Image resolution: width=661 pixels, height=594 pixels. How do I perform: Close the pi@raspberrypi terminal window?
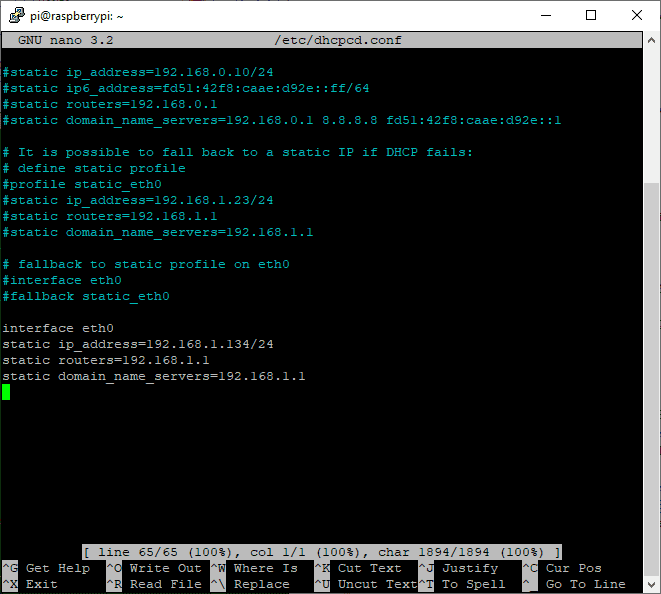point(637,16)
